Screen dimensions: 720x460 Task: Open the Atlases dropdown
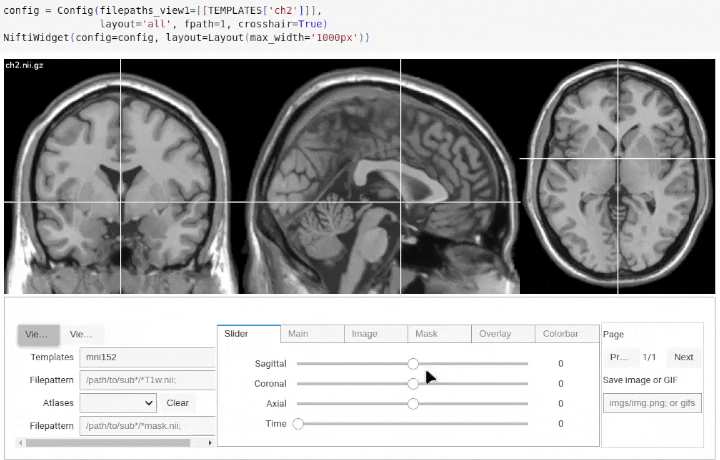coord(118,403)
